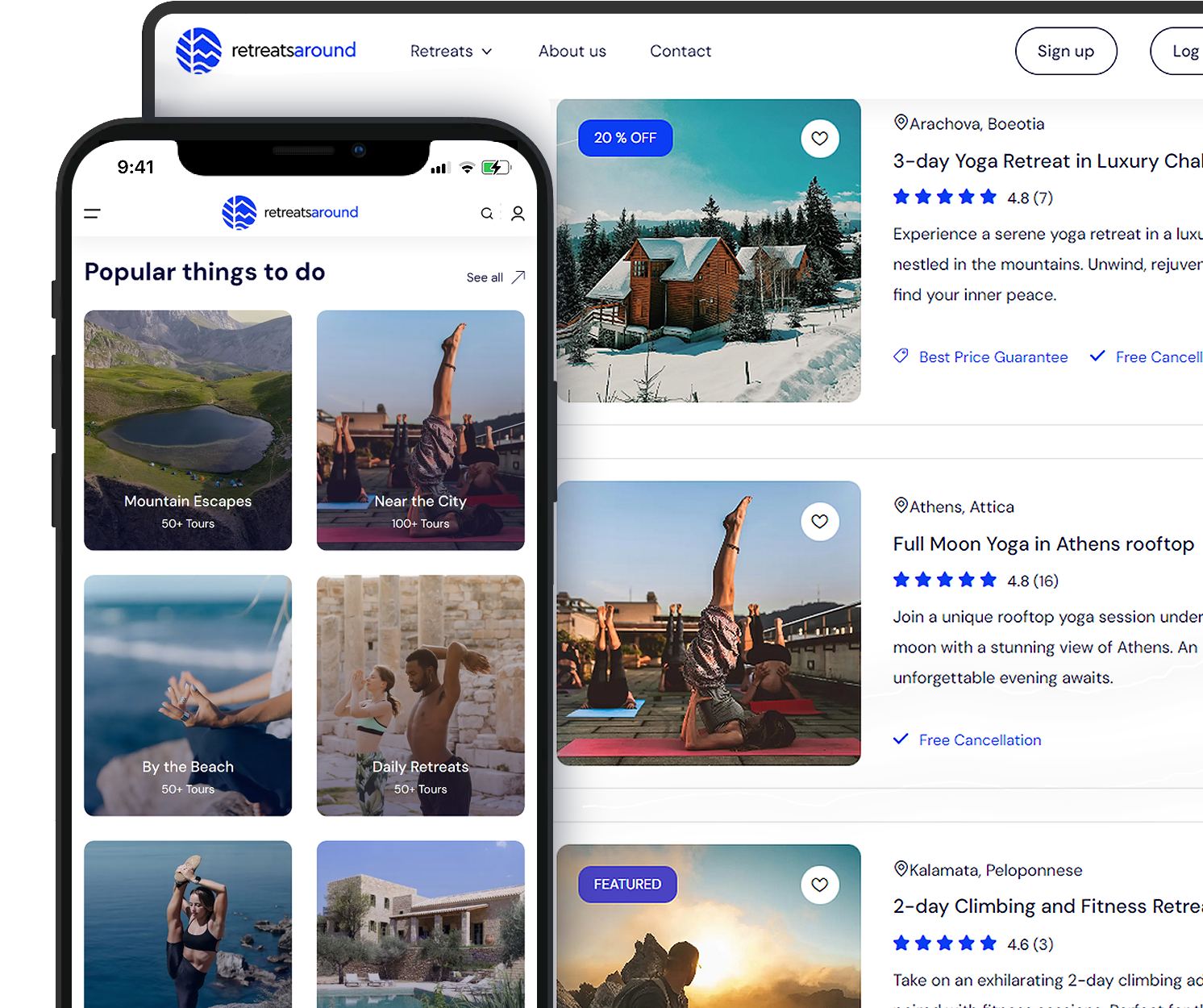The width and height of the screenshot is (1203, 1008).
Task: Click the retreatsaround logo in desktop header
Action: click(266, 51)
